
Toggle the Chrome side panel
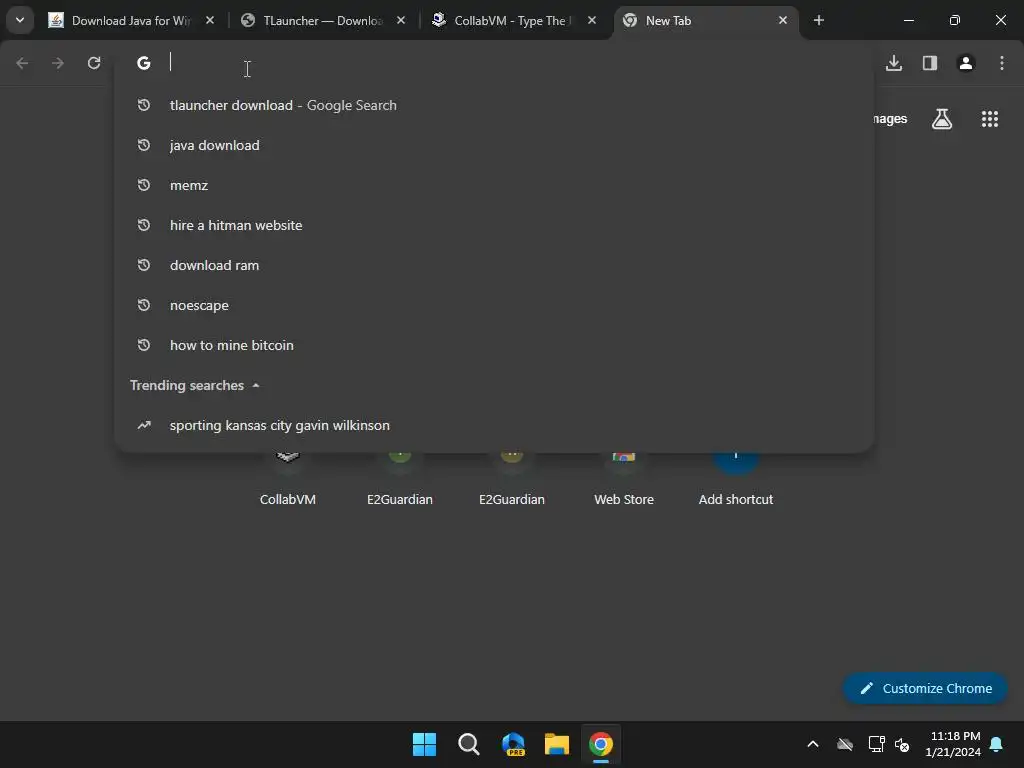tap(930, 63)
